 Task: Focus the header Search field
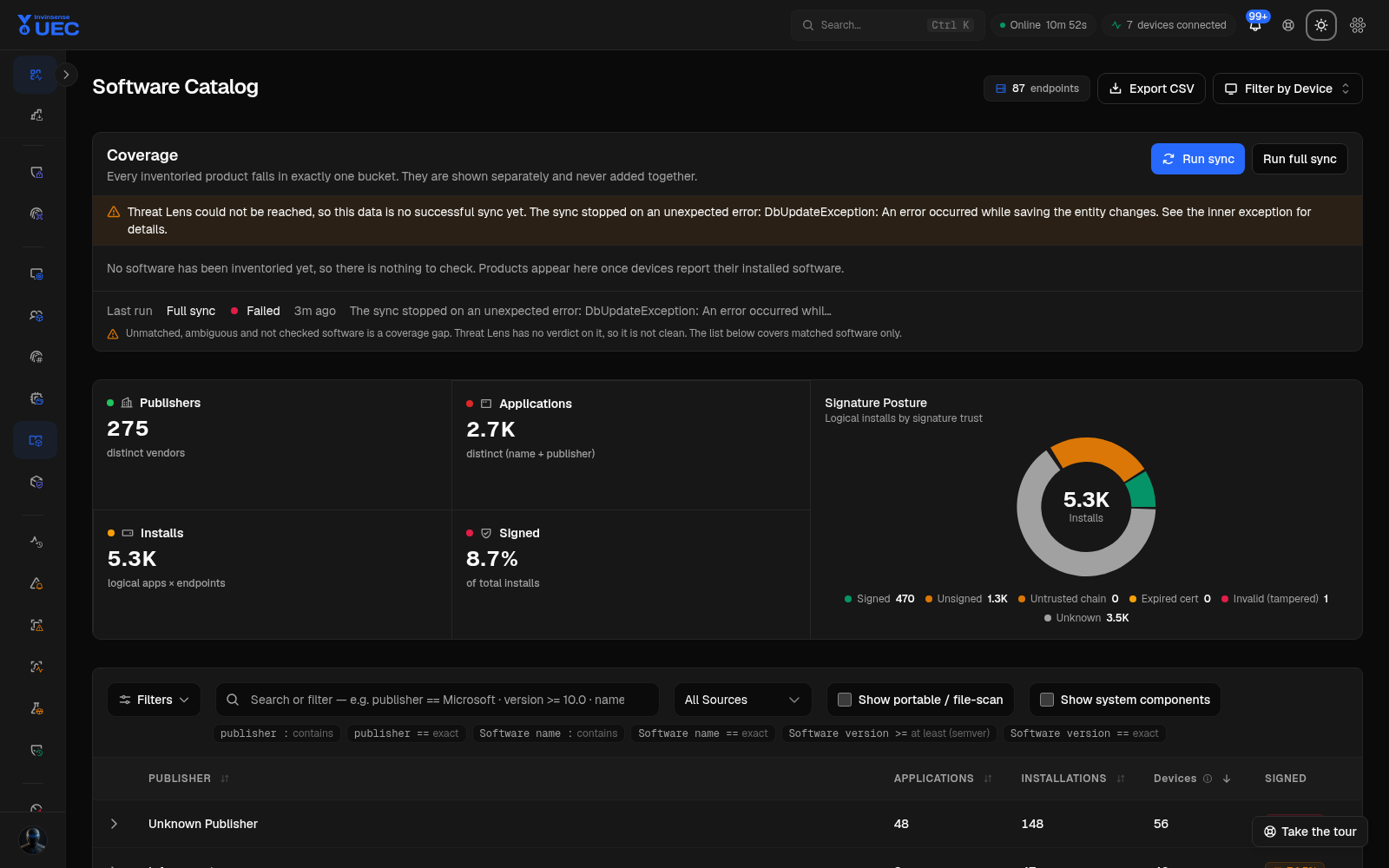click(x=887, y=25)
